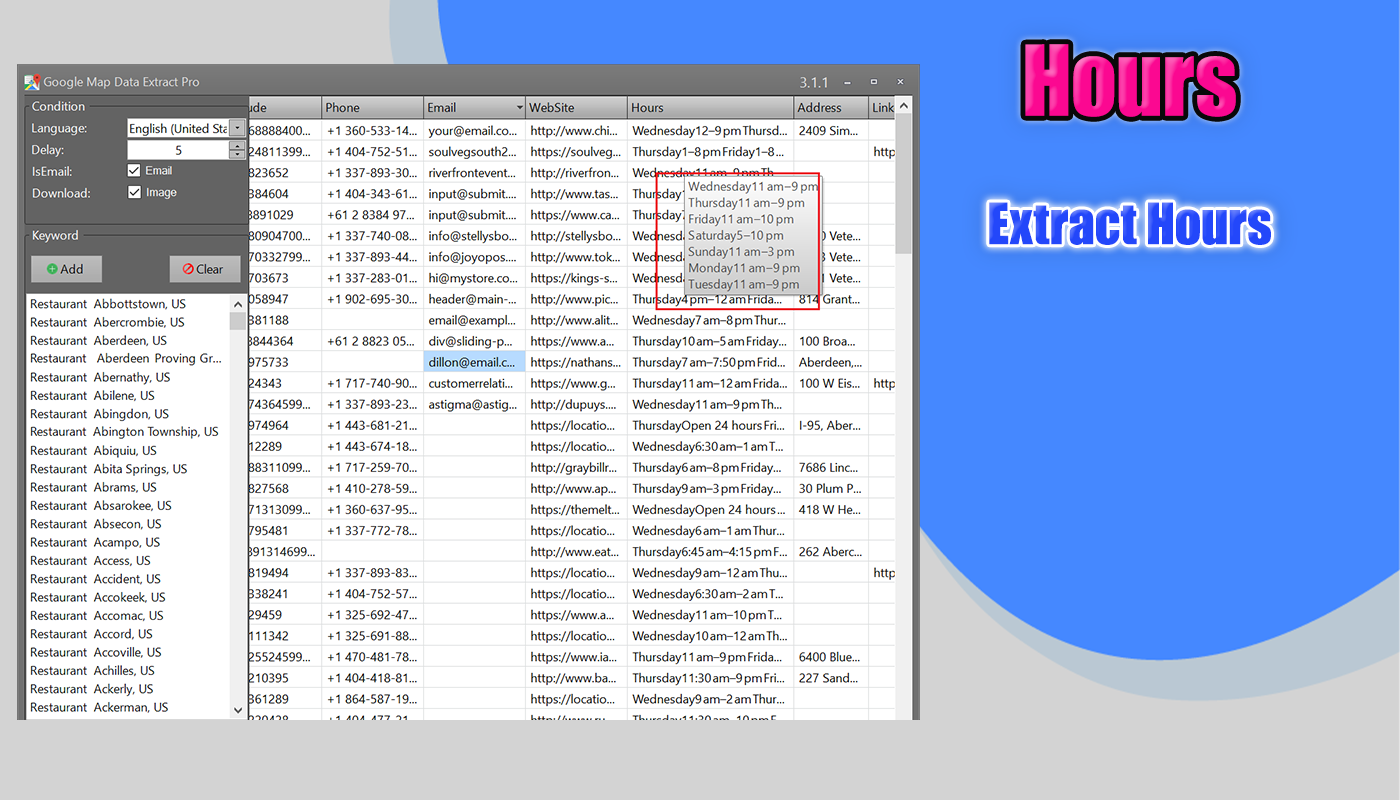This screenshot has width=1400, height=800.
Task: Click the Thursday7 am–7:50 pm hours cell
Action: (x=710, y=362)
